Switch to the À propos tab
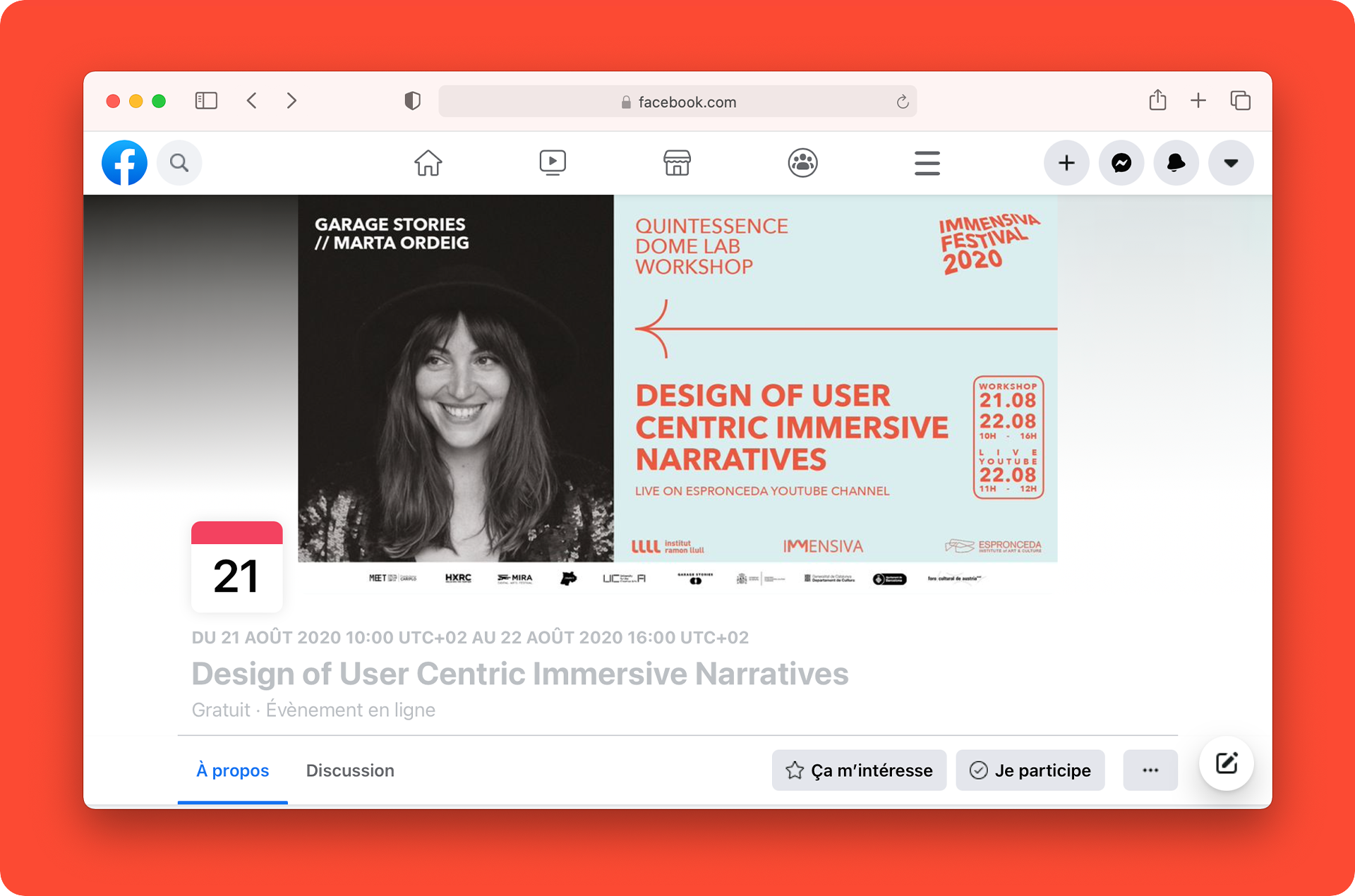This screenshot has height=896, width=1355. click(233, 770)
